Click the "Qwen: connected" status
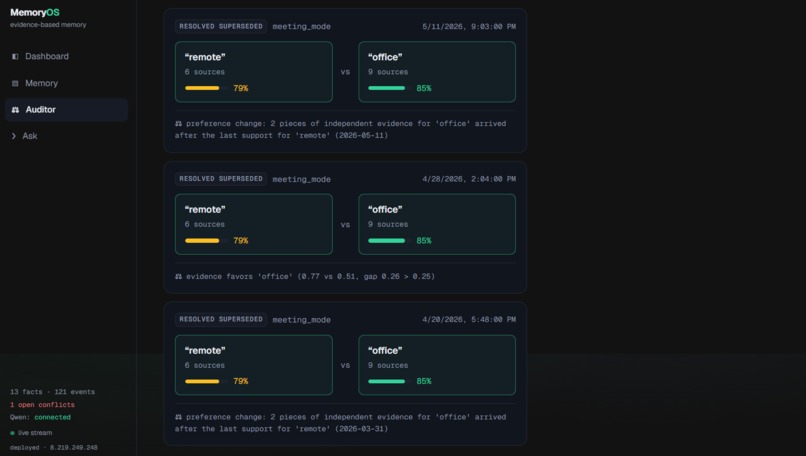806x456 pixels. 40,417
